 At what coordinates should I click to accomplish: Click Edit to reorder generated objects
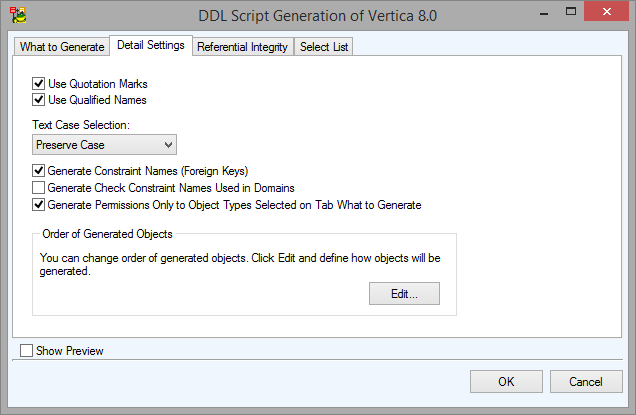tap(404, 294)
